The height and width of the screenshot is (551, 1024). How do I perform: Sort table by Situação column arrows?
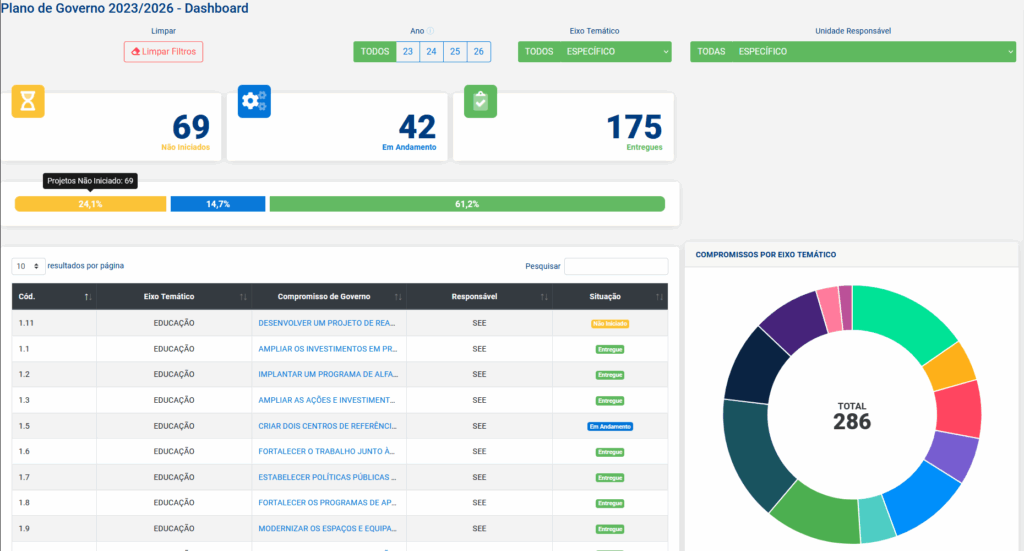tap(659, 297)
